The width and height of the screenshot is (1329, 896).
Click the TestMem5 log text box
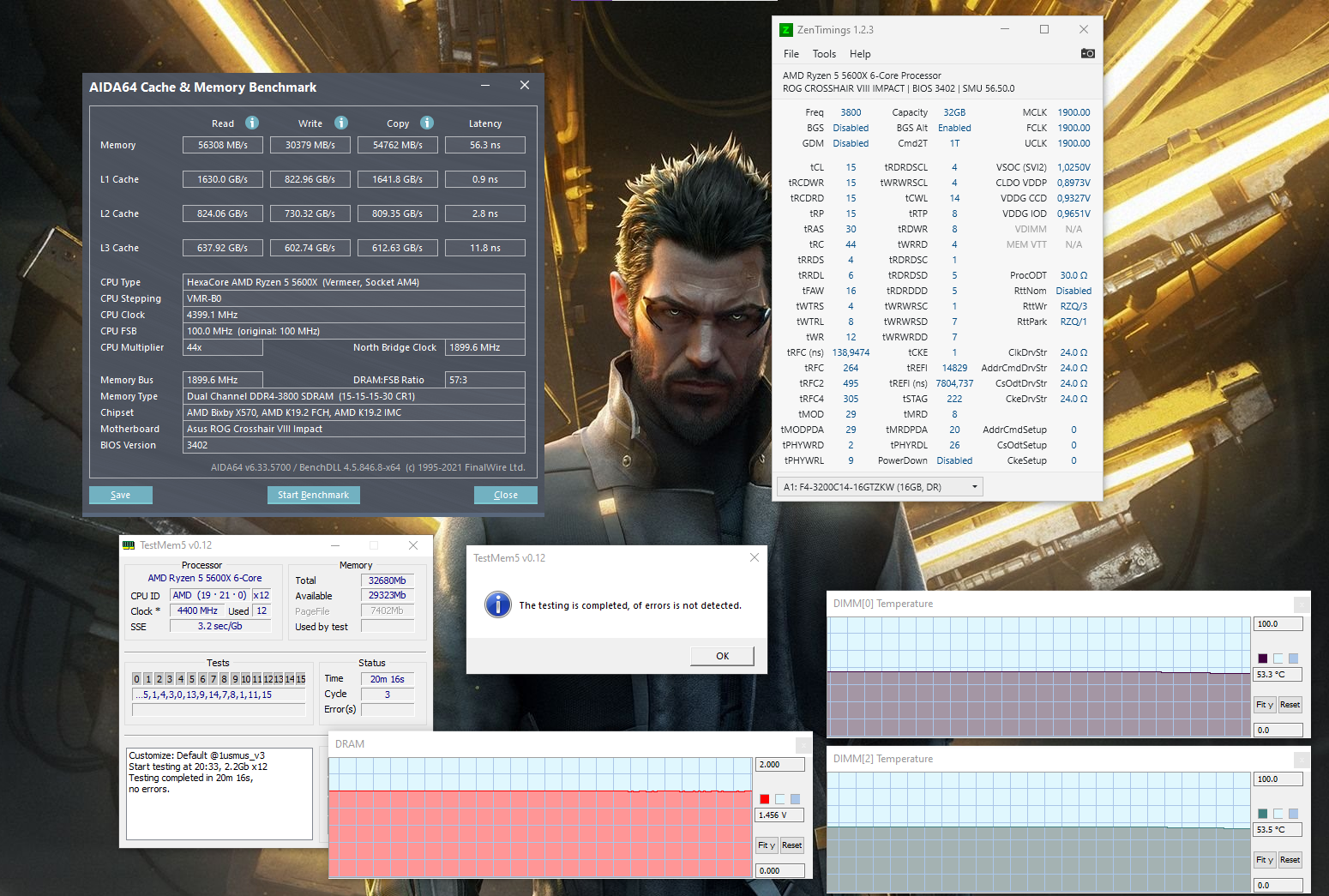[x=219, y=794]
